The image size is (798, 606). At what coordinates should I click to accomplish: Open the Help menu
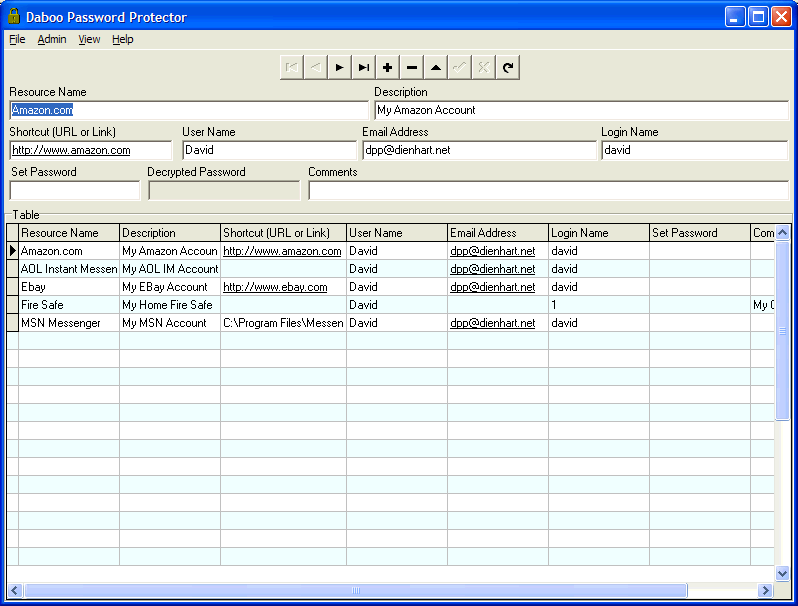pyautogui.click(x=123, y=39)
